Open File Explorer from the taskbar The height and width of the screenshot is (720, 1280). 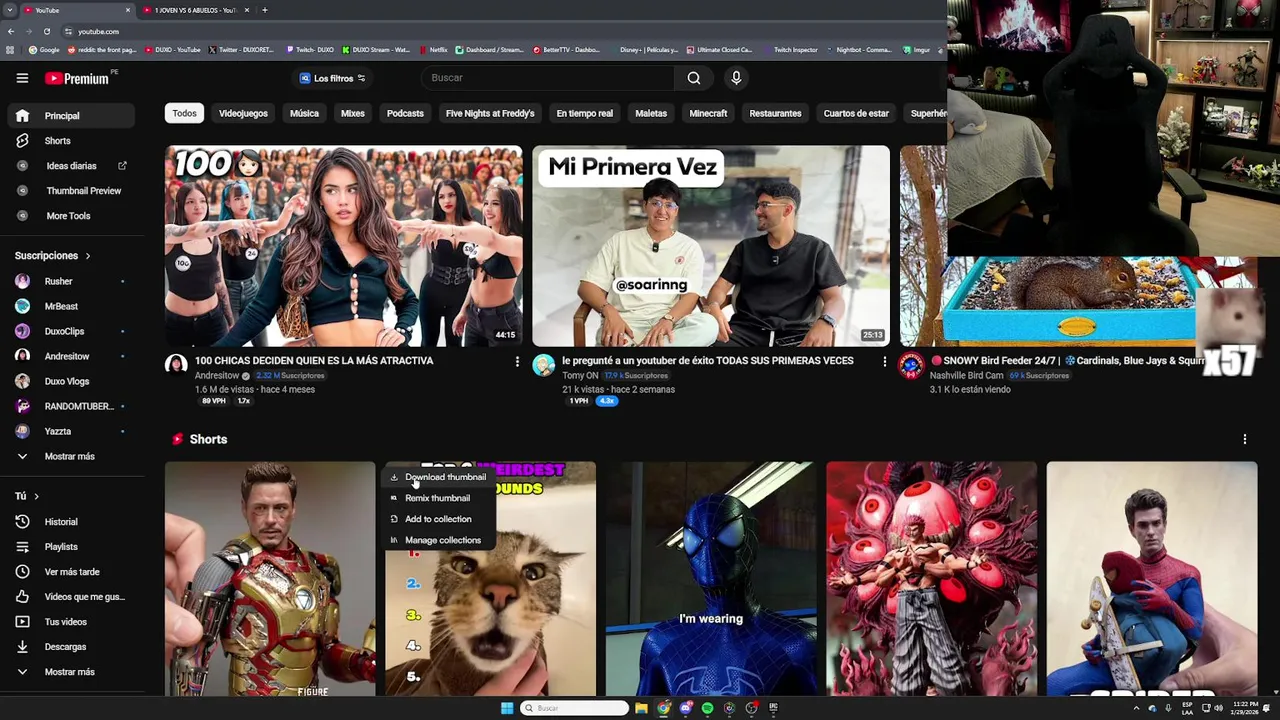tap(641, 708)
